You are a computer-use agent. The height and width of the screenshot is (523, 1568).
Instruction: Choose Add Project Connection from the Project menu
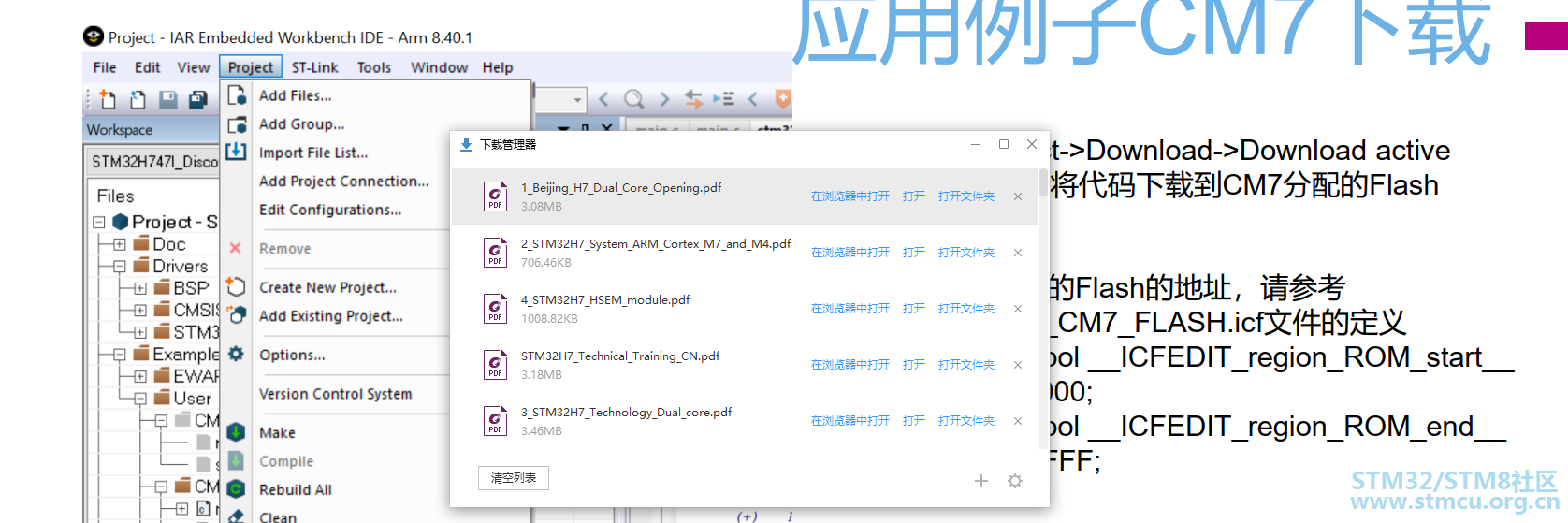point(344,181)
